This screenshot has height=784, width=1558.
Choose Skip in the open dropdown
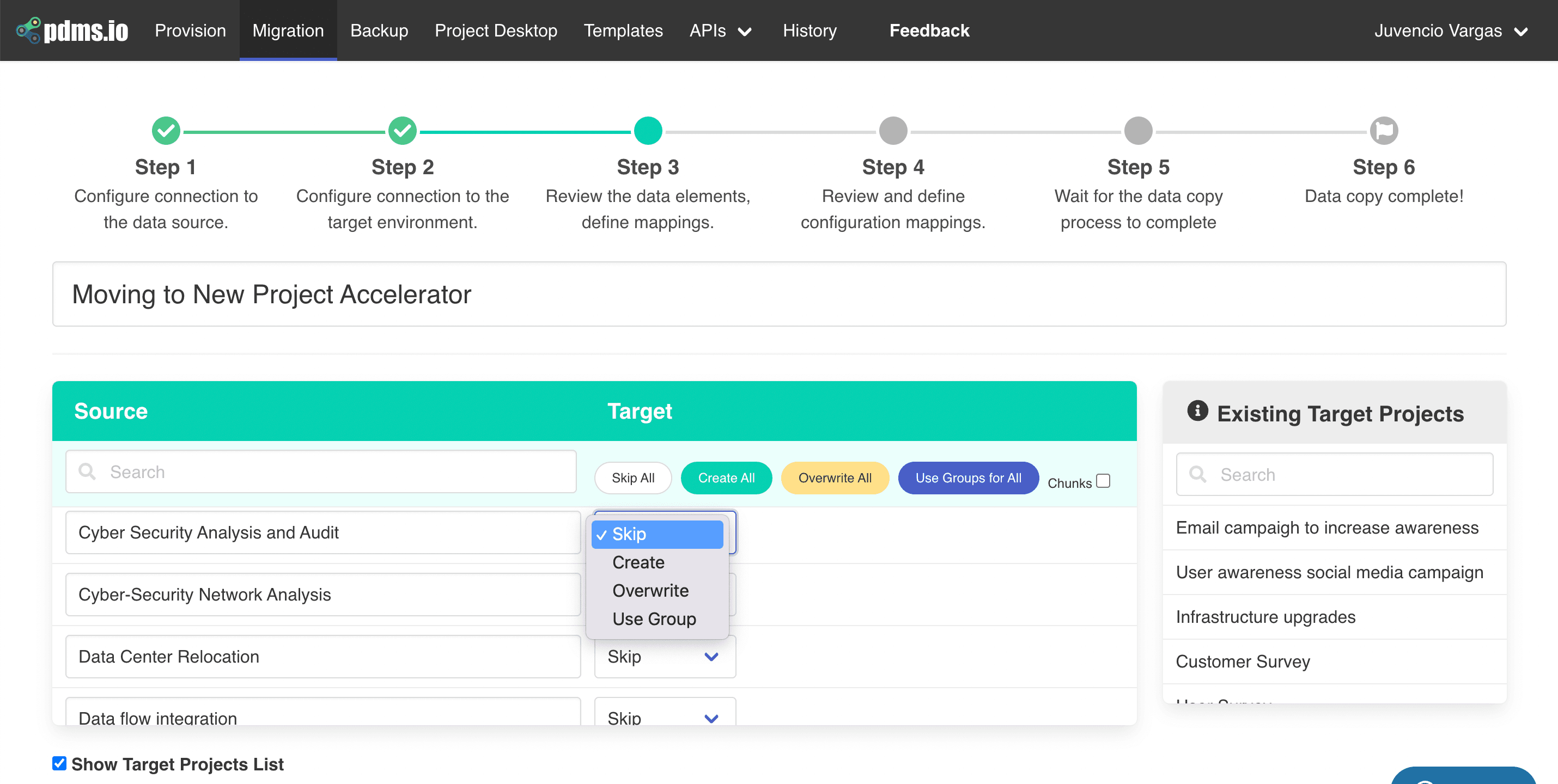[657, 534]
